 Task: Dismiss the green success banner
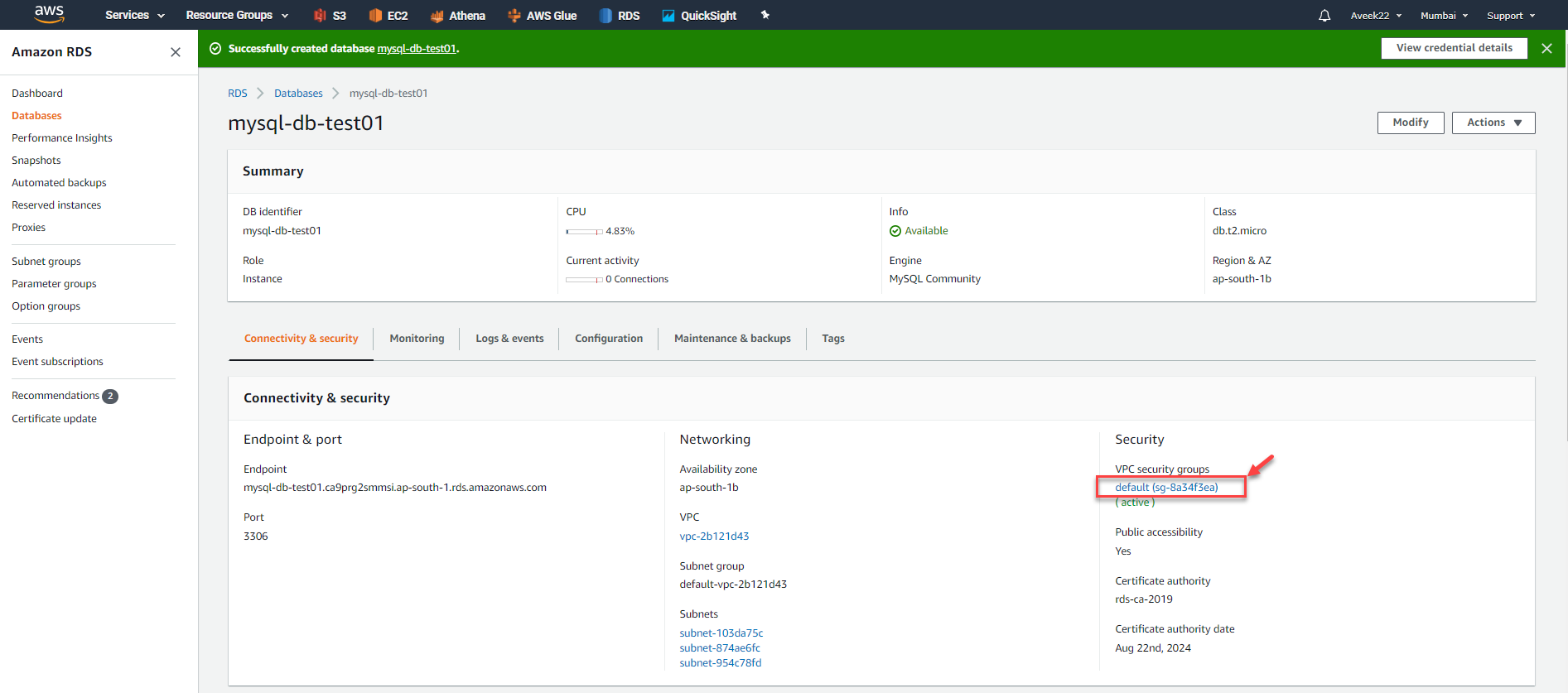coord(1546,48)
